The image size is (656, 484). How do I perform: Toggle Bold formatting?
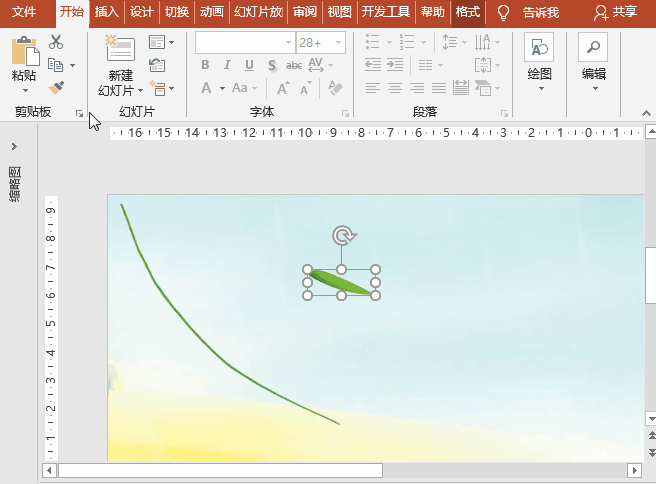205,65
